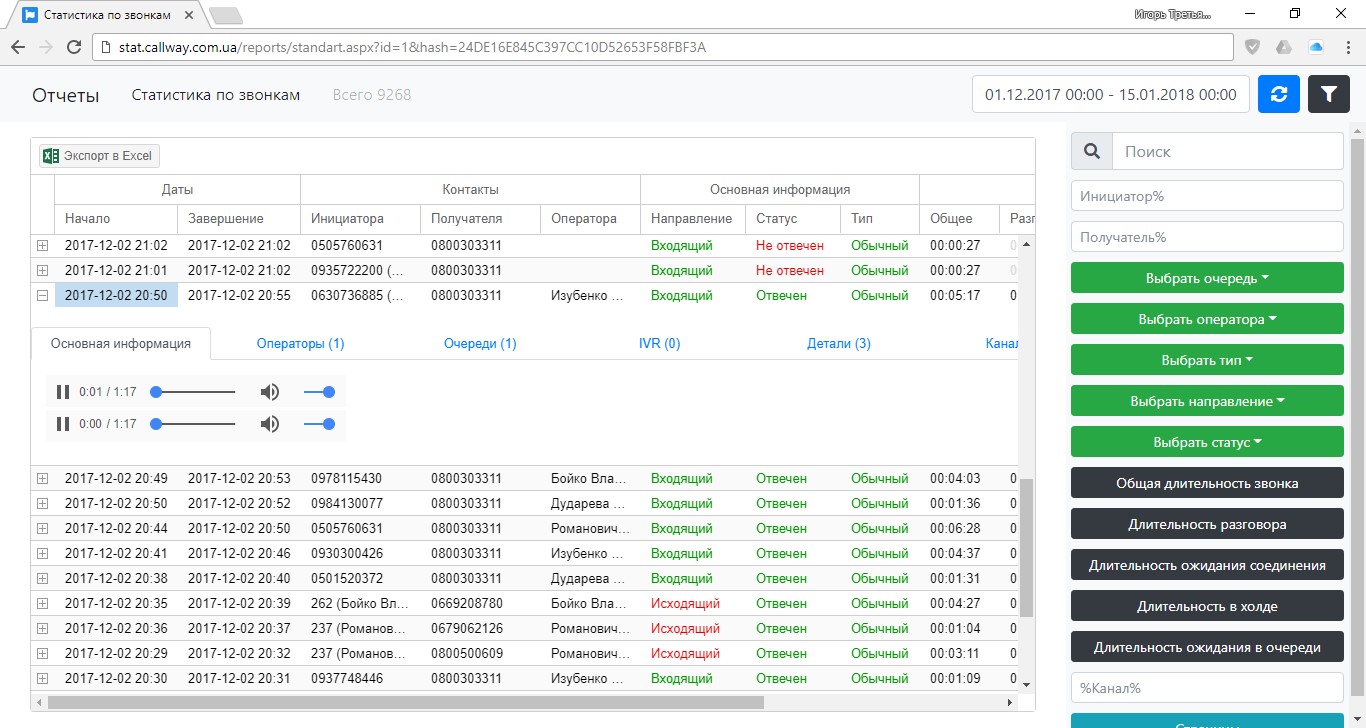Screen dimensions: 1366x728
Task: Click the browser address bar
Action: 663,47
